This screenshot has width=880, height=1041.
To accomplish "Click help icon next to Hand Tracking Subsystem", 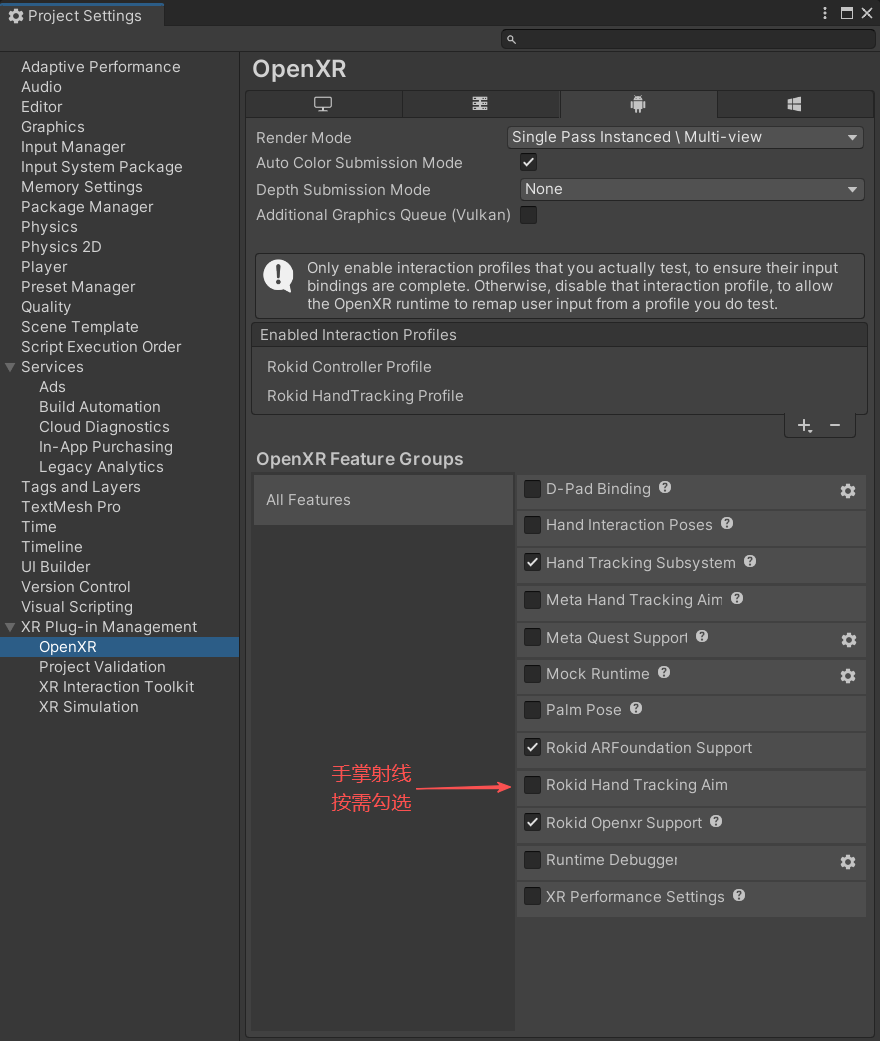I will tap(750, 562).
